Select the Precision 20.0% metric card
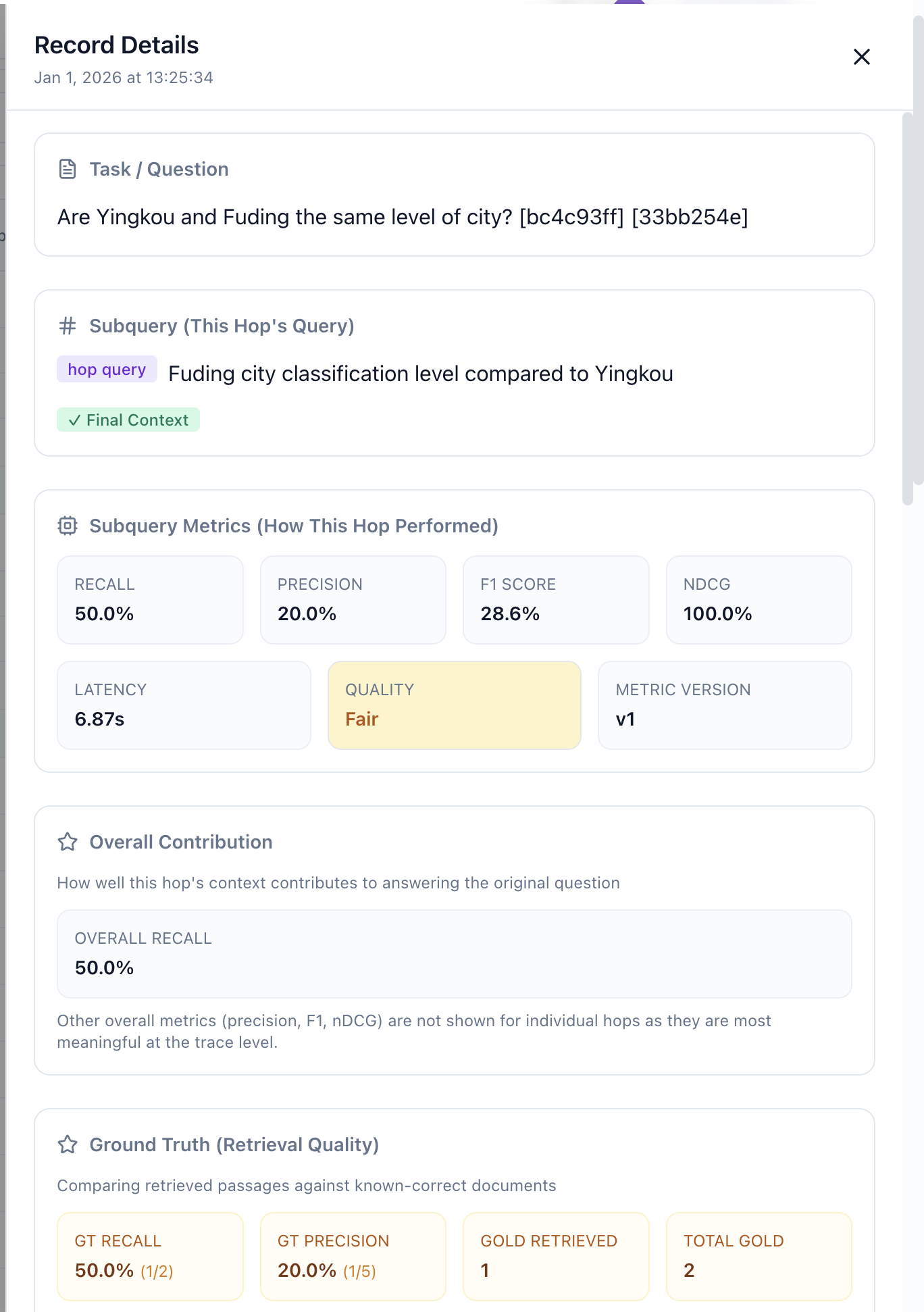Image resolution: width=924 pixels, height=1312 pixels. [x=353, y=599]
